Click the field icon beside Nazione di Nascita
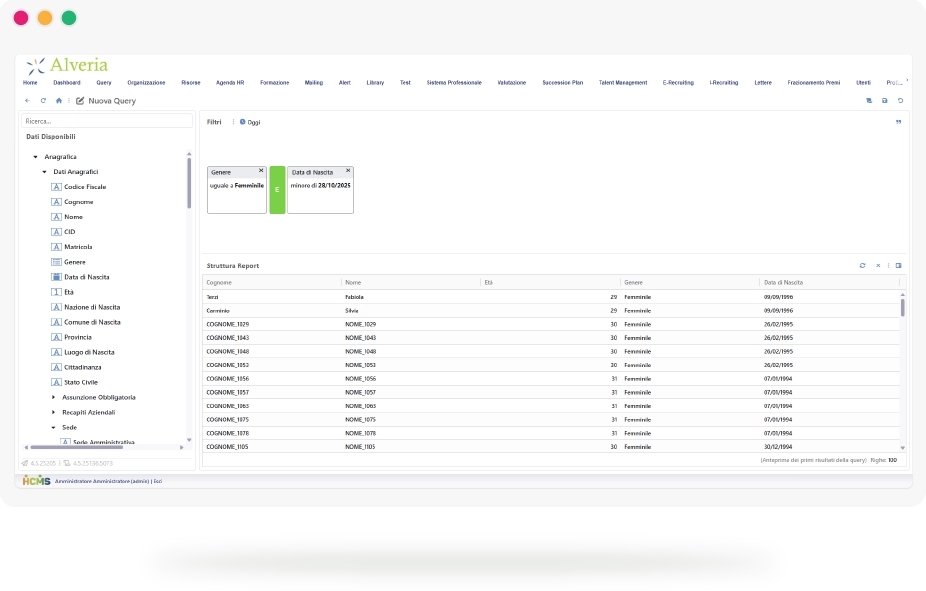 tap(56, 307)
